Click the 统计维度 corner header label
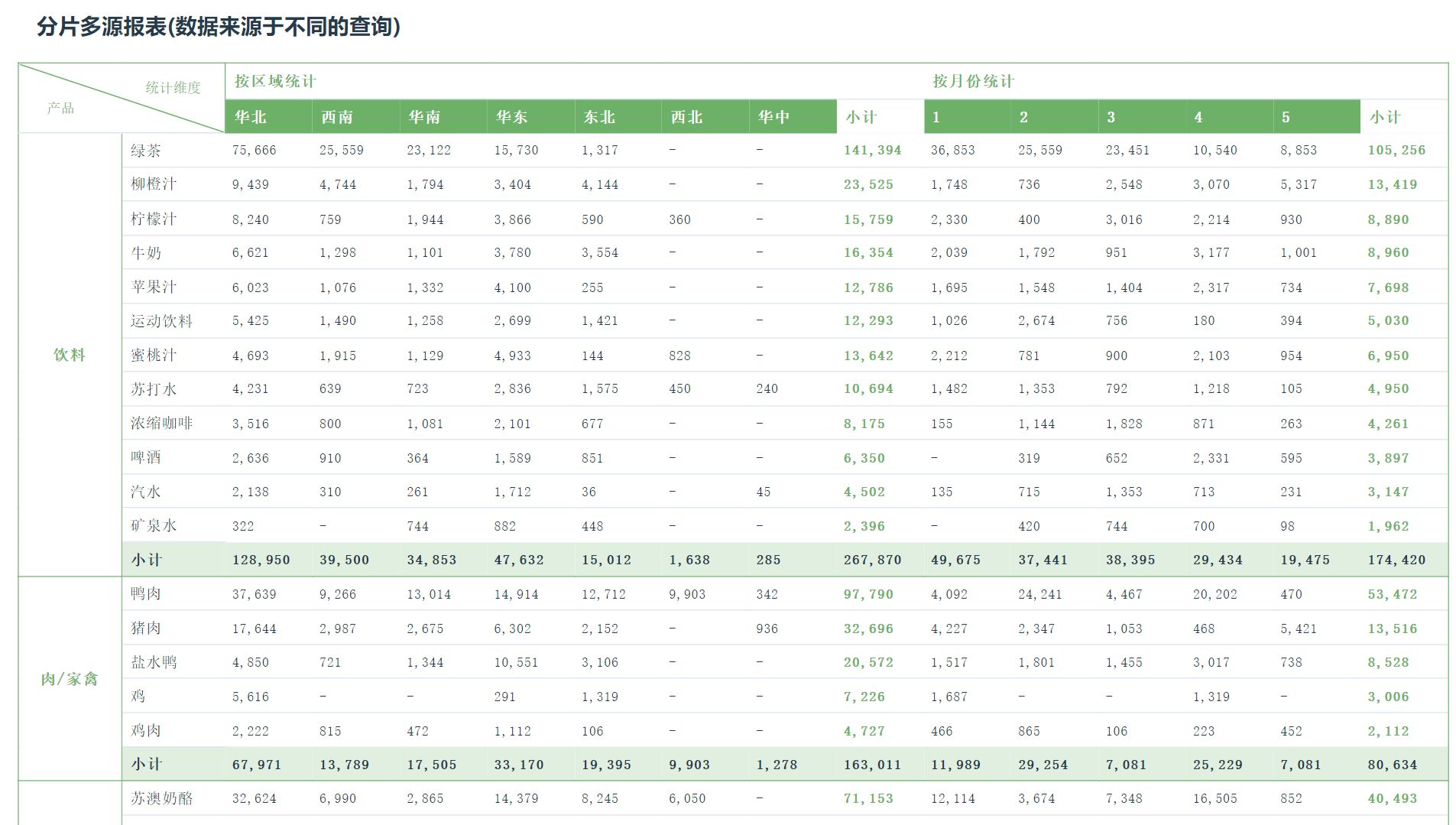The image size is (1456, 825). [173, 88]
